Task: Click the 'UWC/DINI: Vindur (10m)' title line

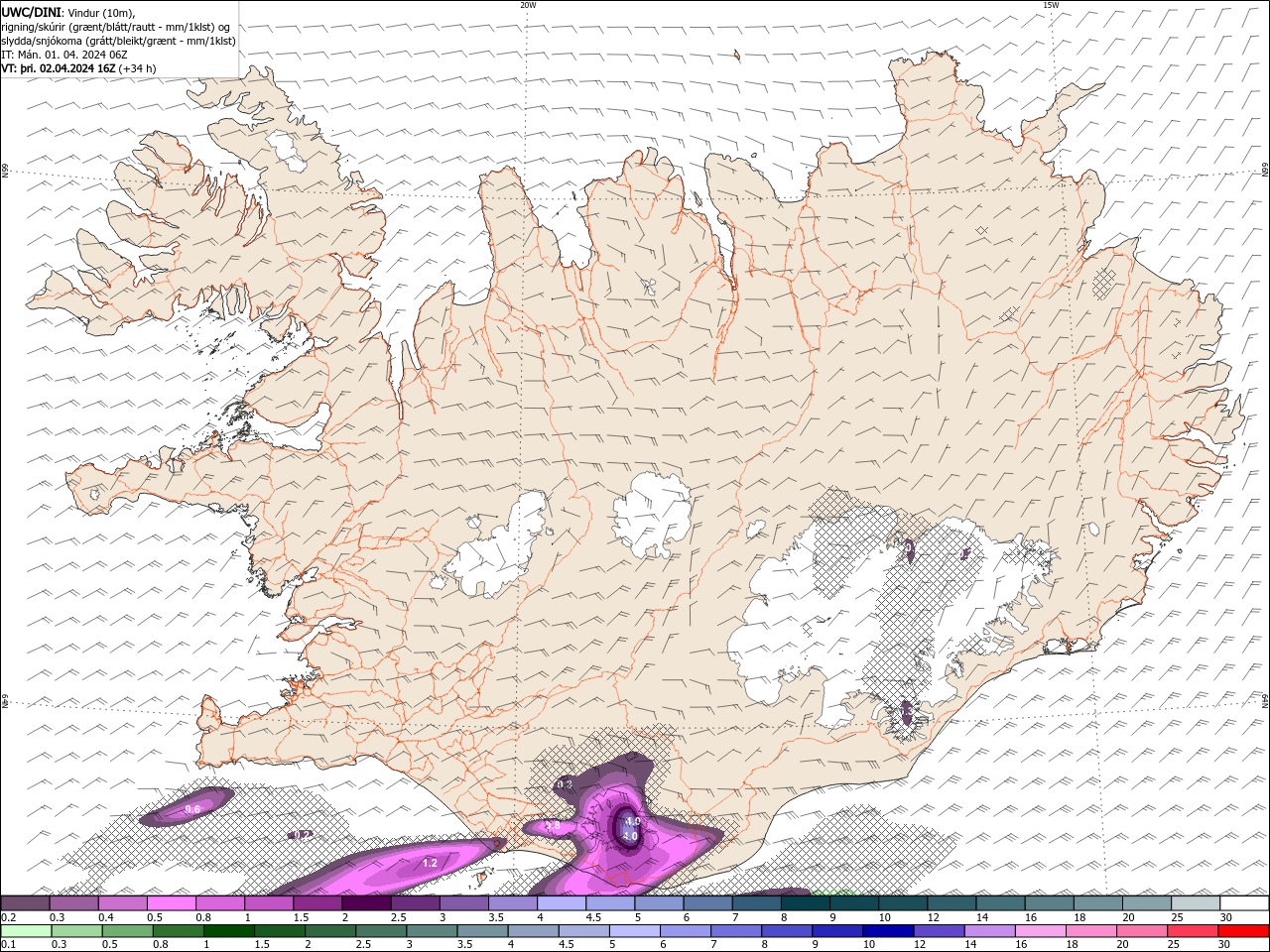Action: 68,12
